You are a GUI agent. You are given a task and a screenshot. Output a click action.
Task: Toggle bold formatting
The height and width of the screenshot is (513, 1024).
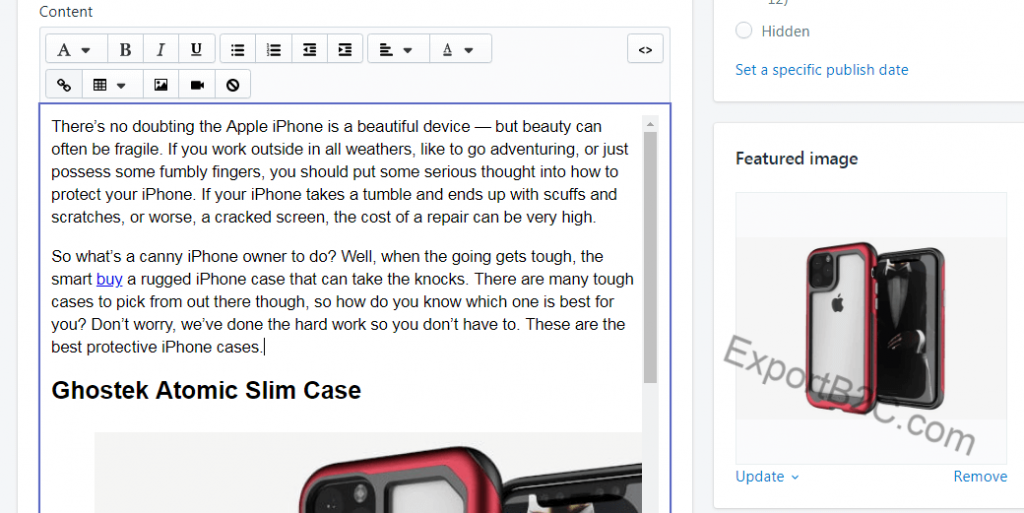[x=125, y=49]
